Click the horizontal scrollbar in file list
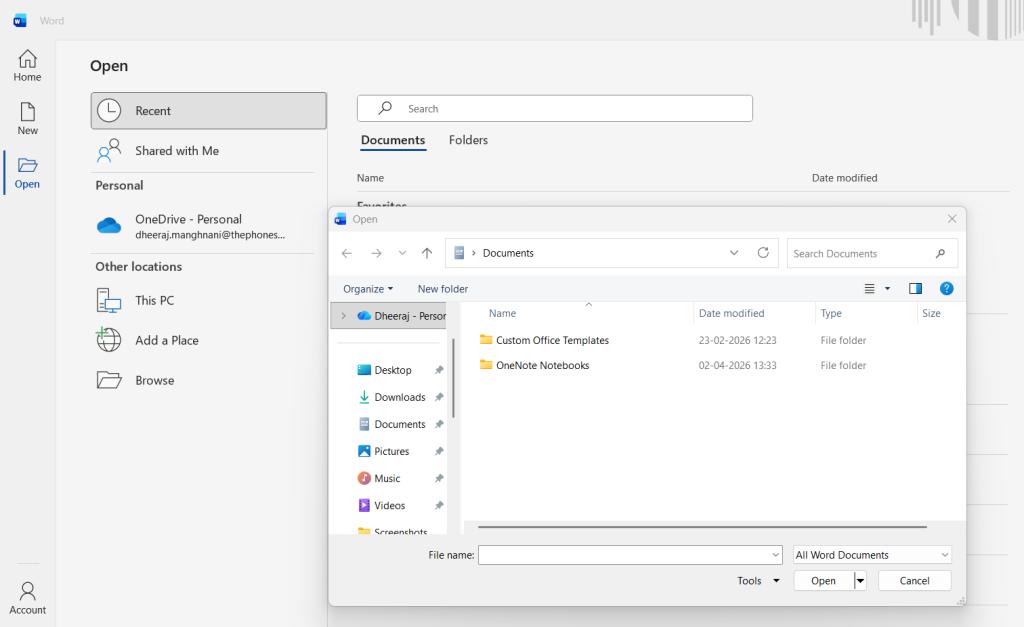 (x=702, y=526)
